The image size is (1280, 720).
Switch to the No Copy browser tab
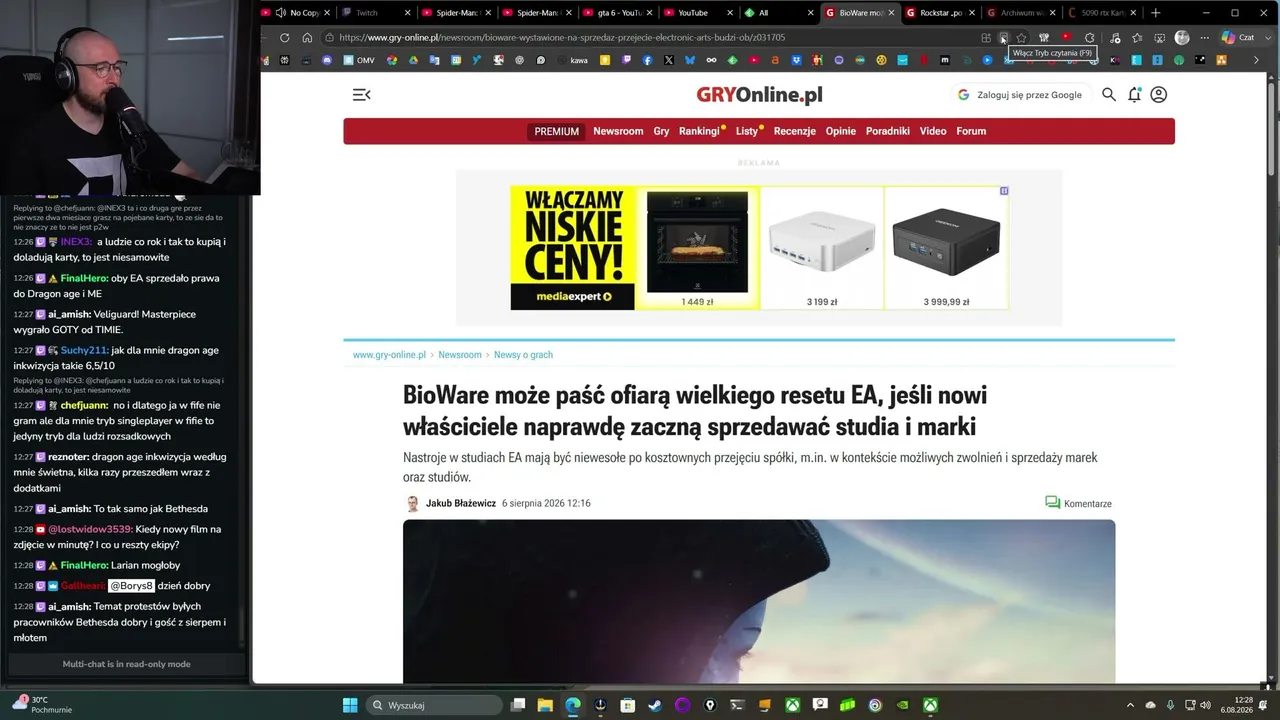pos(294,13)
